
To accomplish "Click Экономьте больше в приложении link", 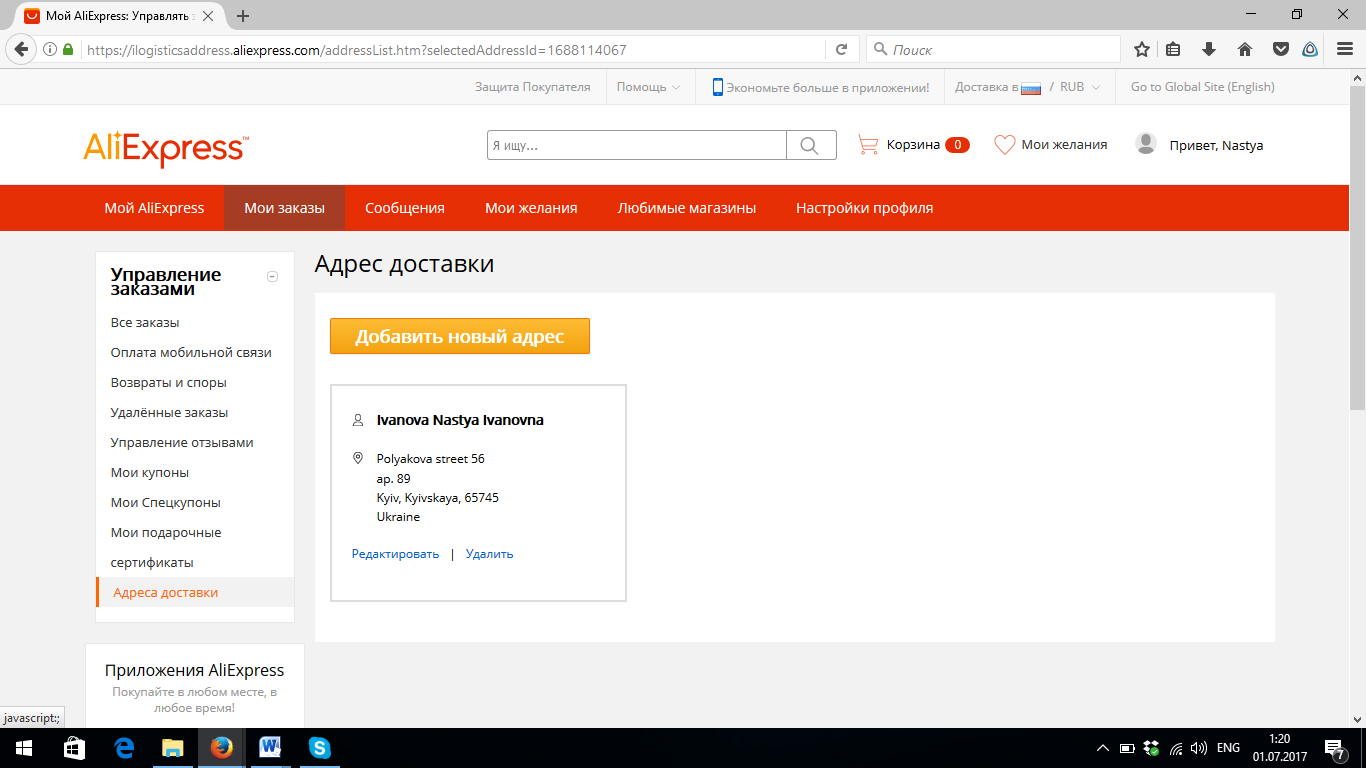I will 828,87.
